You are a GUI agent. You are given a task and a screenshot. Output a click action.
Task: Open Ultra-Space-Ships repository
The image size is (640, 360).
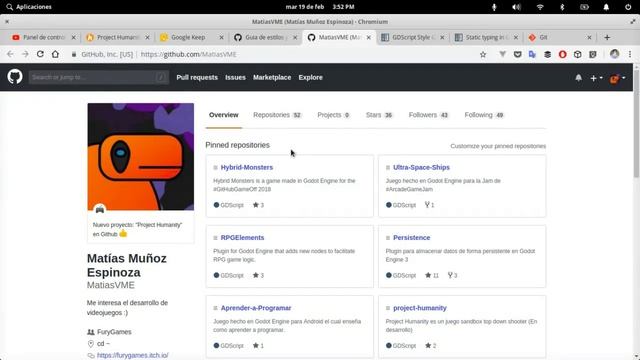tap(421, 167)
